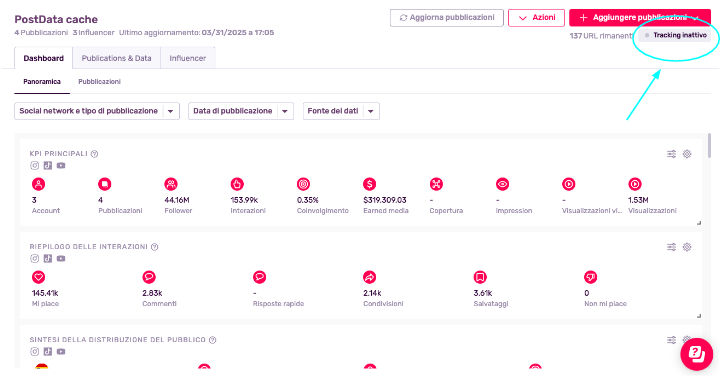Click the 4 Pubblicazioni link in header
The width and height of the screenshot is (726, 384).
[41, 33]
